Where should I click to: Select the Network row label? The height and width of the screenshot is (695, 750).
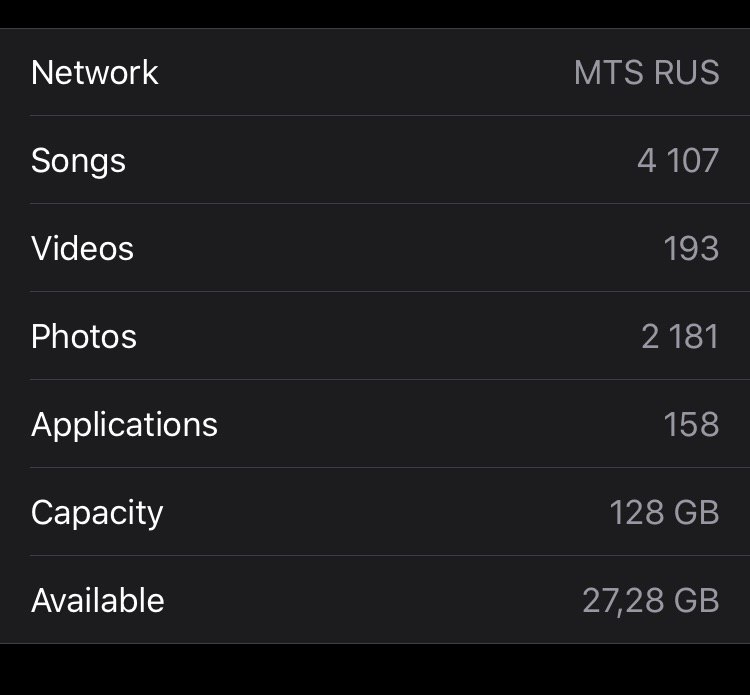click(x=94, y=73)
